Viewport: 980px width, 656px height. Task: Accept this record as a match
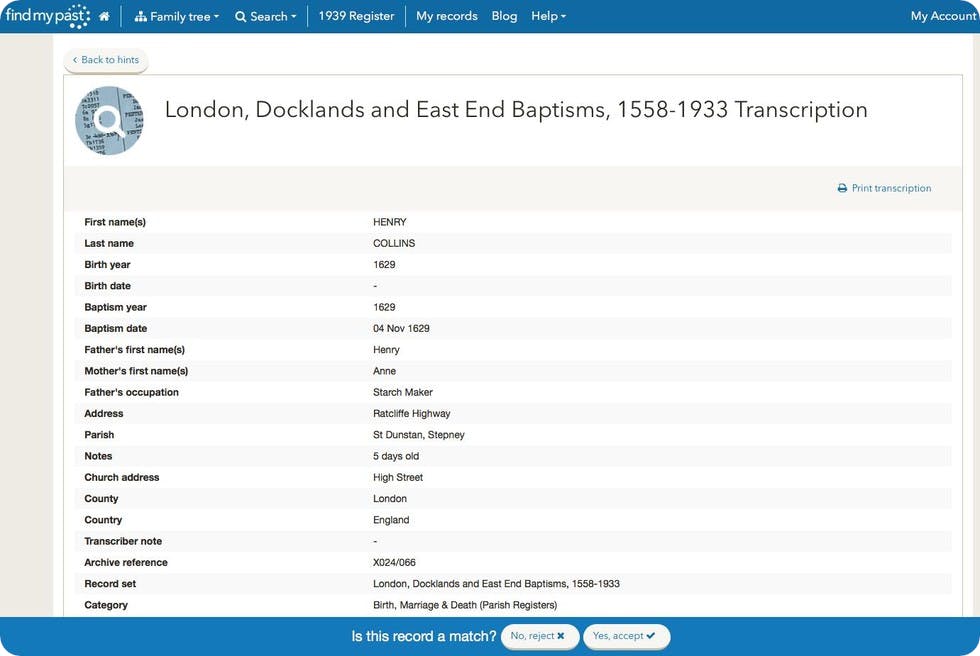click(x=625, y=636)
